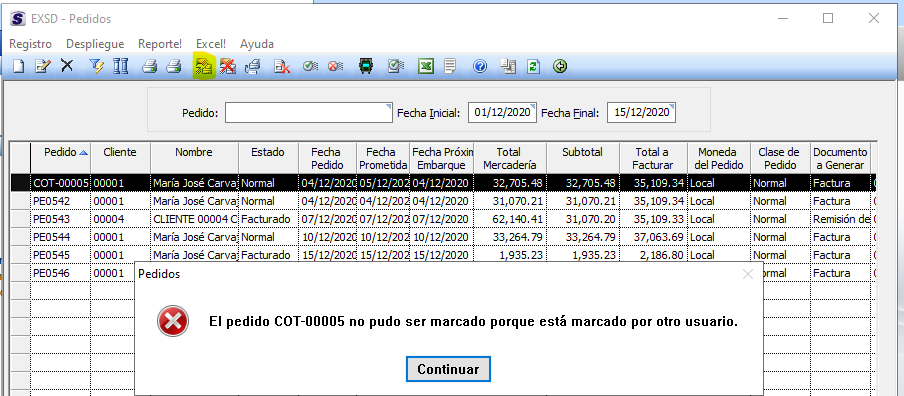This screenshot has height=396, width=904.
Task: Open the Pedido field lookup corner
Action: point(389,106)
